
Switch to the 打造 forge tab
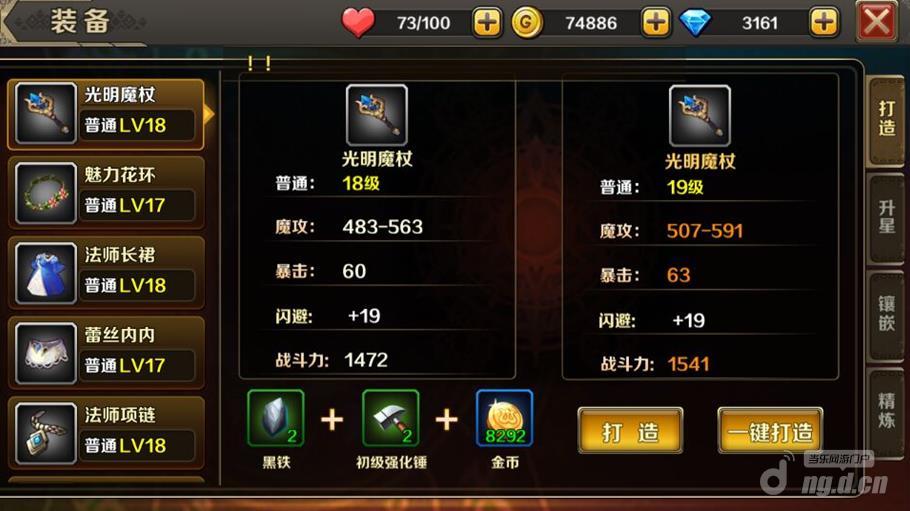coord(886,119)
